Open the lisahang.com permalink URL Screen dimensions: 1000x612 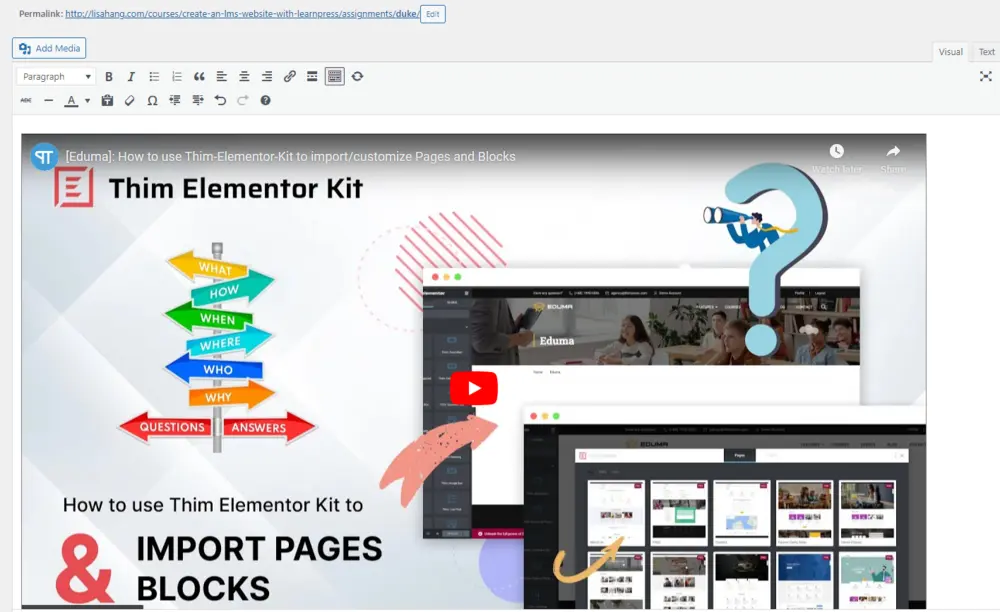242,13
